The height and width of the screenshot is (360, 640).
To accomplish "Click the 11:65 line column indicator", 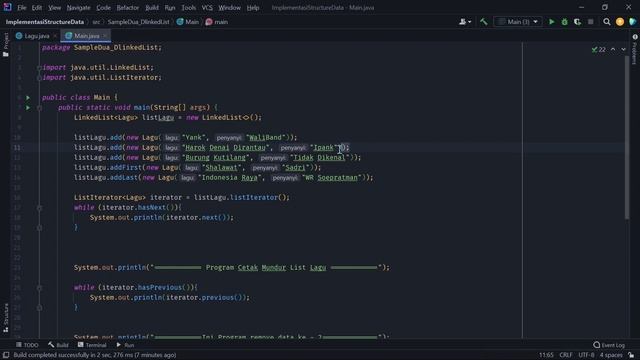I will [x=546, y=355].
